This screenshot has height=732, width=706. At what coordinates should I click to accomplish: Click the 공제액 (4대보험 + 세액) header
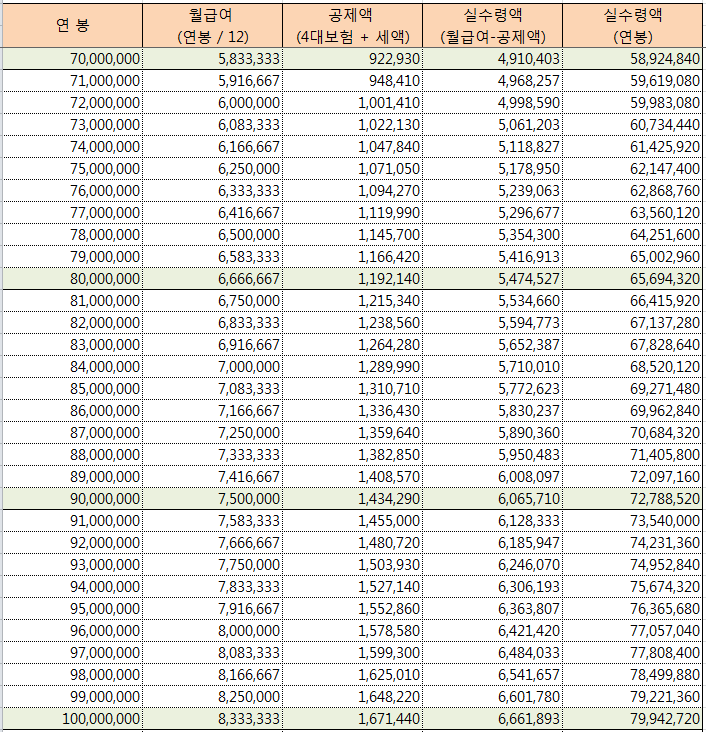pos(353,25)
